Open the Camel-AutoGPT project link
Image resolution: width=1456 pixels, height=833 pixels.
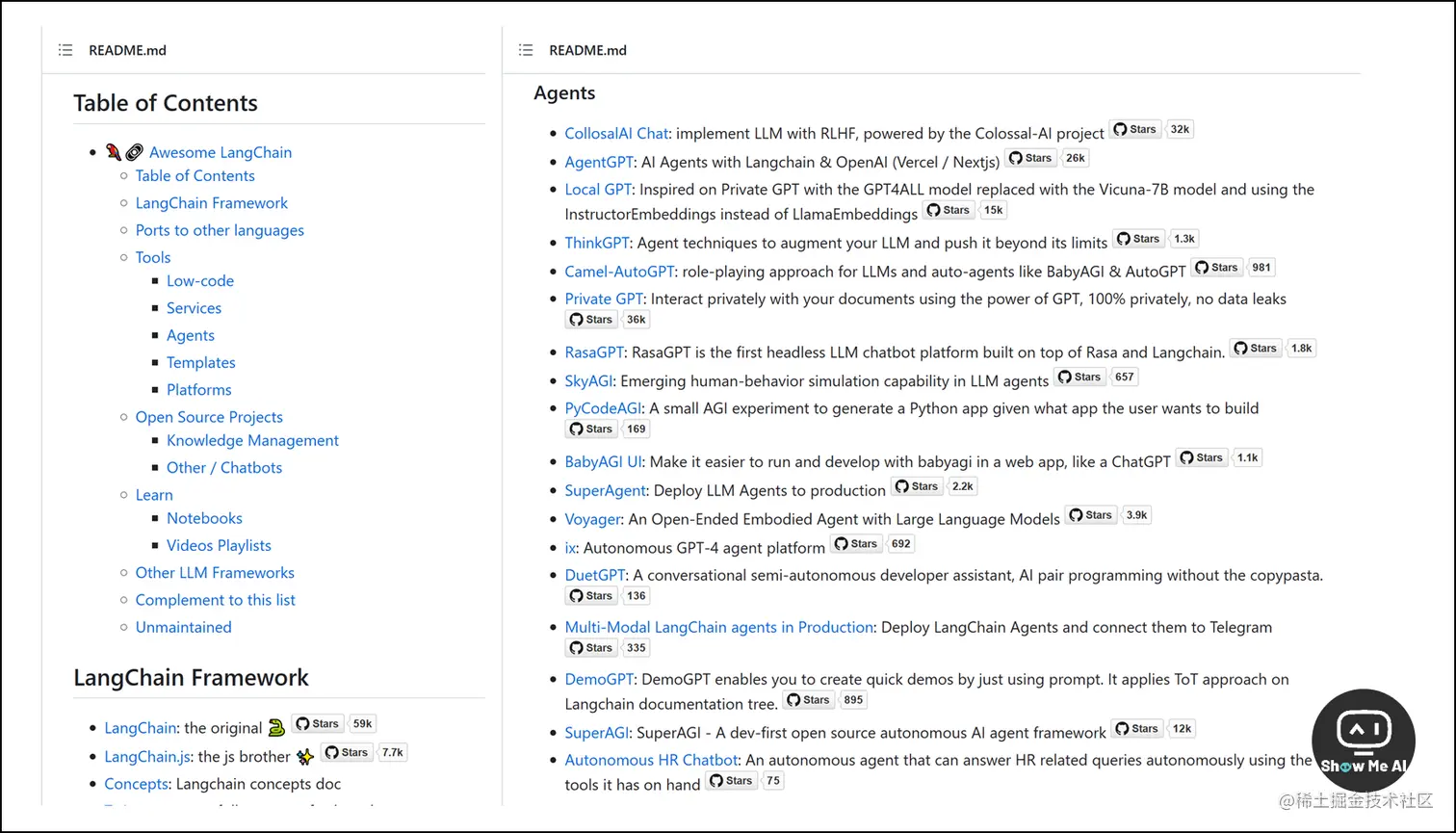point(619,272)
